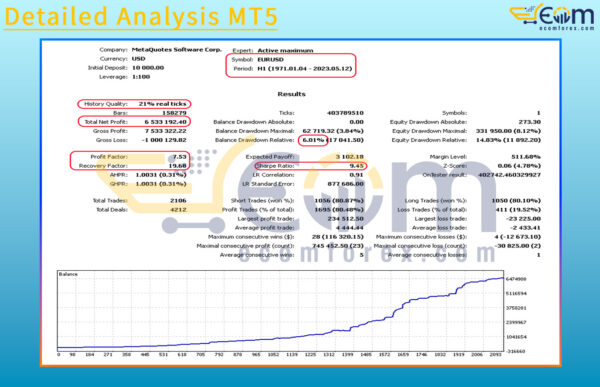
Task: Click the Ticks value "403789510"
Action: tap(345, 113)
